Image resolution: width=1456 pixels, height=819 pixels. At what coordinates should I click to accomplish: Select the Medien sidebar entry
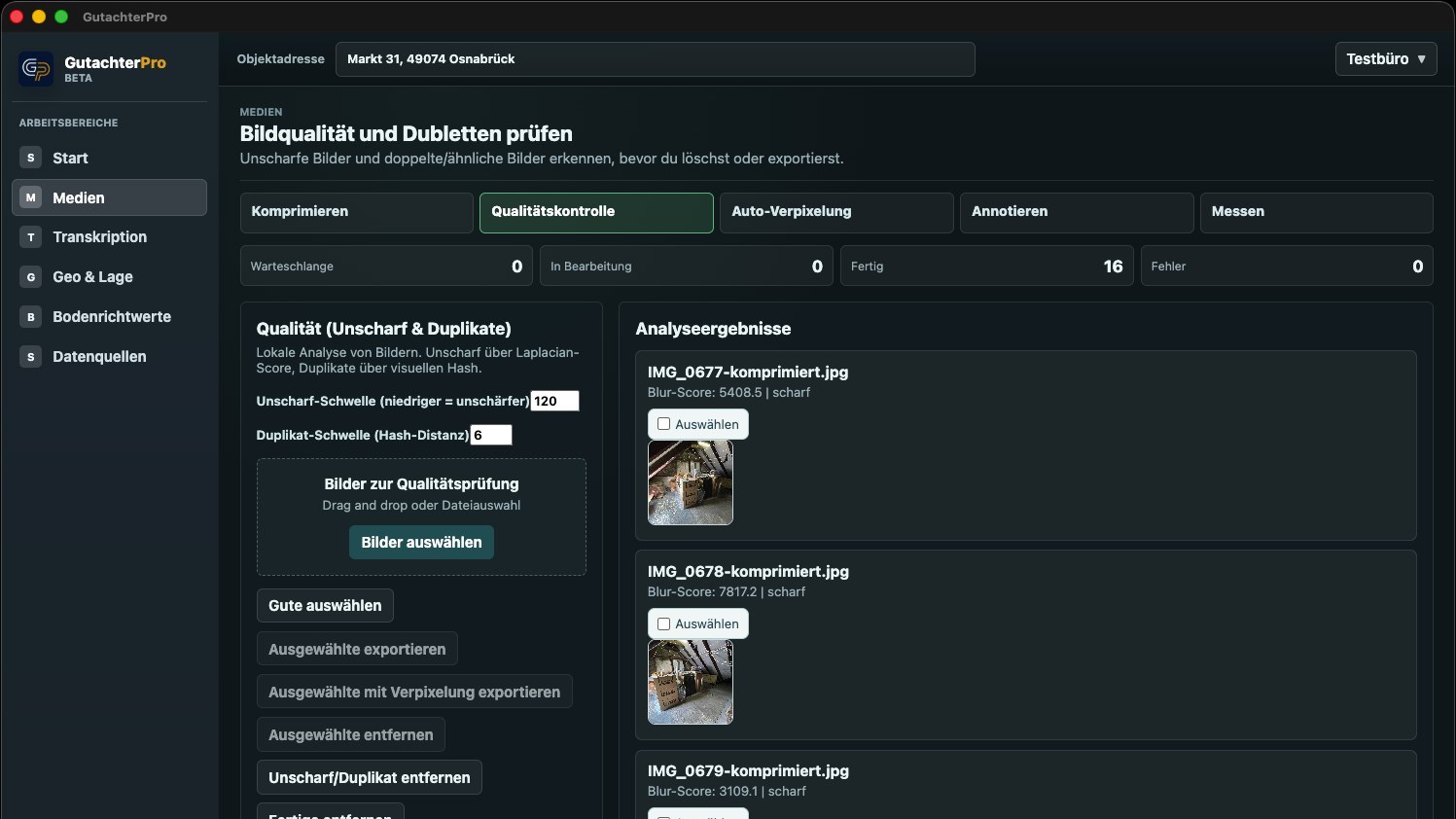click(x=109, y=197)
